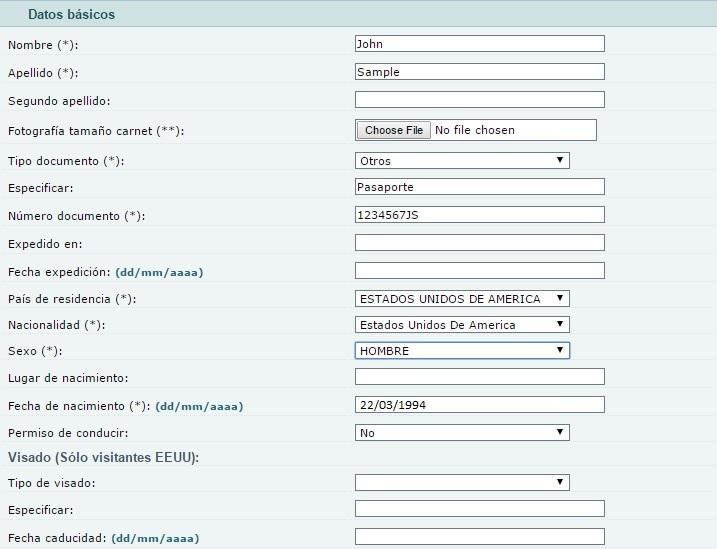Focus the empty Segundo apellido field

coord(480,100)
